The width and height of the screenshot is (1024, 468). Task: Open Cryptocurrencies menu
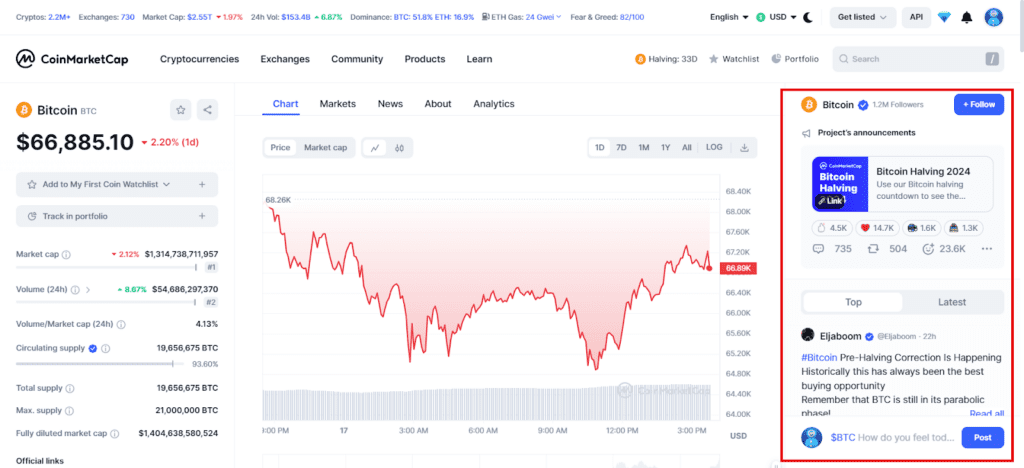200,59
